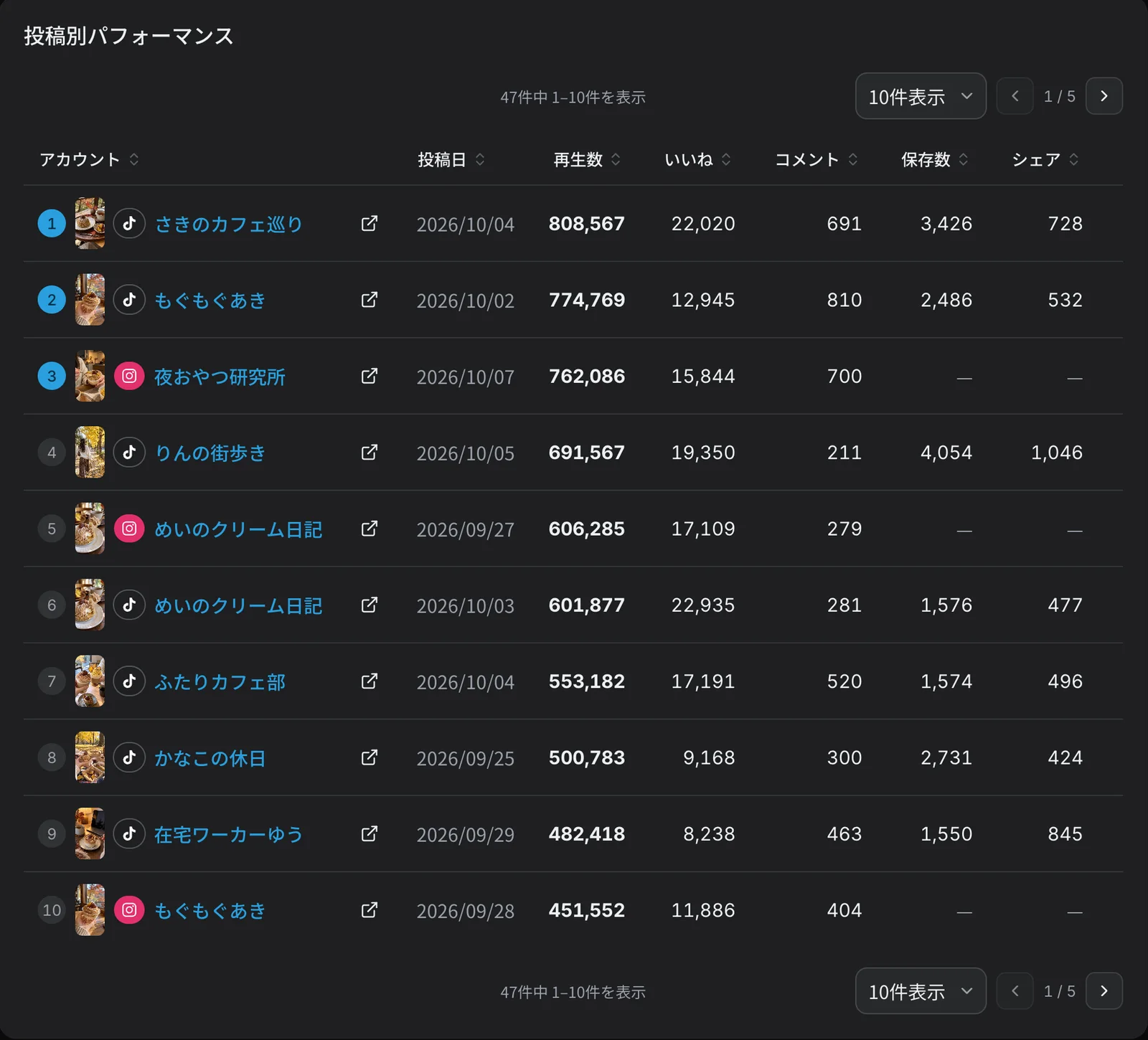Image resolution: width=1148 pixels, height=1040 pixels.
Task: Open external link for 在宅ワーカーゆう post
Action: coord(370,834)
